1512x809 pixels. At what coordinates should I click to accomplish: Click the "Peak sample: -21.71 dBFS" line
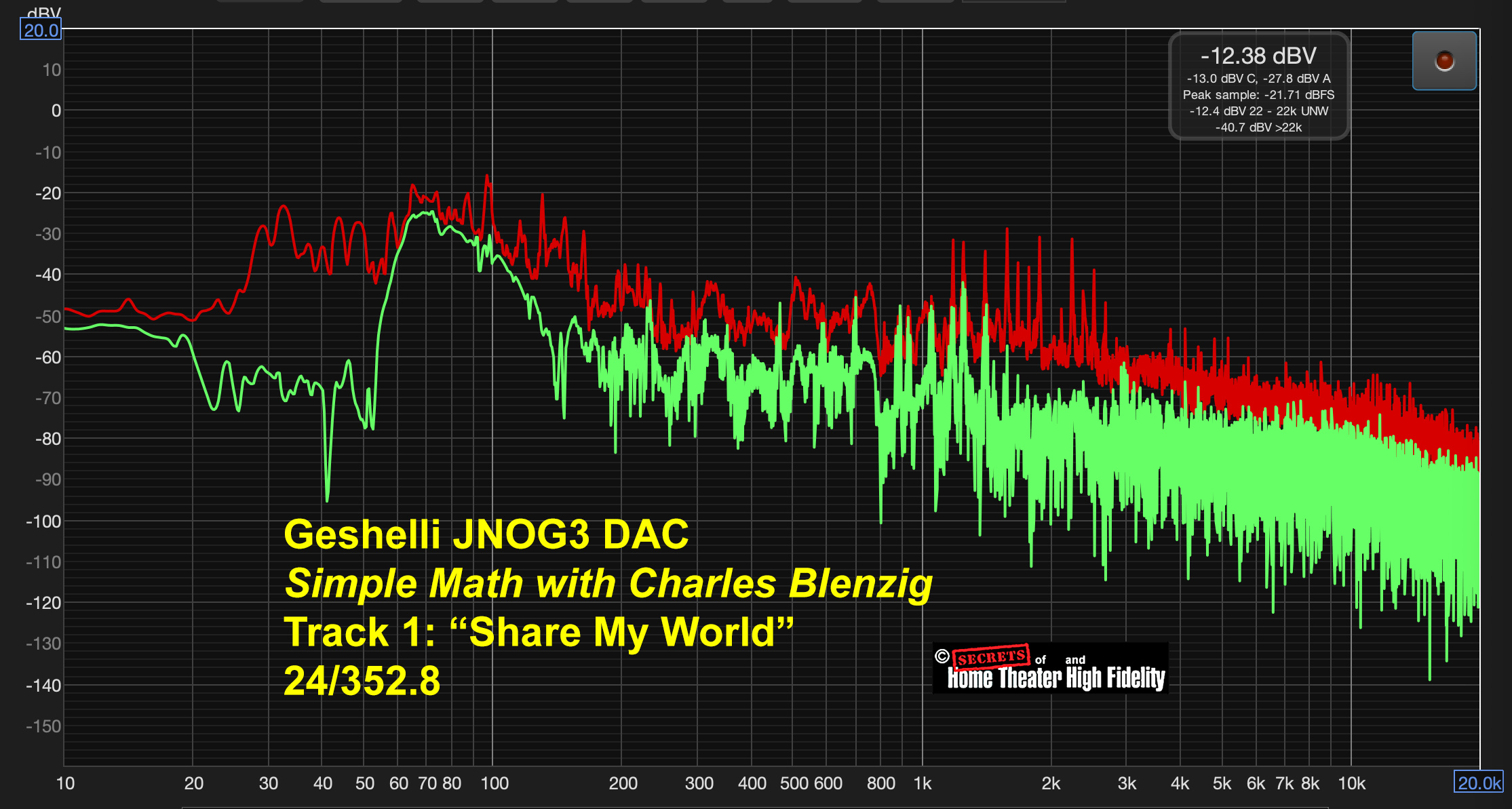1258,95
